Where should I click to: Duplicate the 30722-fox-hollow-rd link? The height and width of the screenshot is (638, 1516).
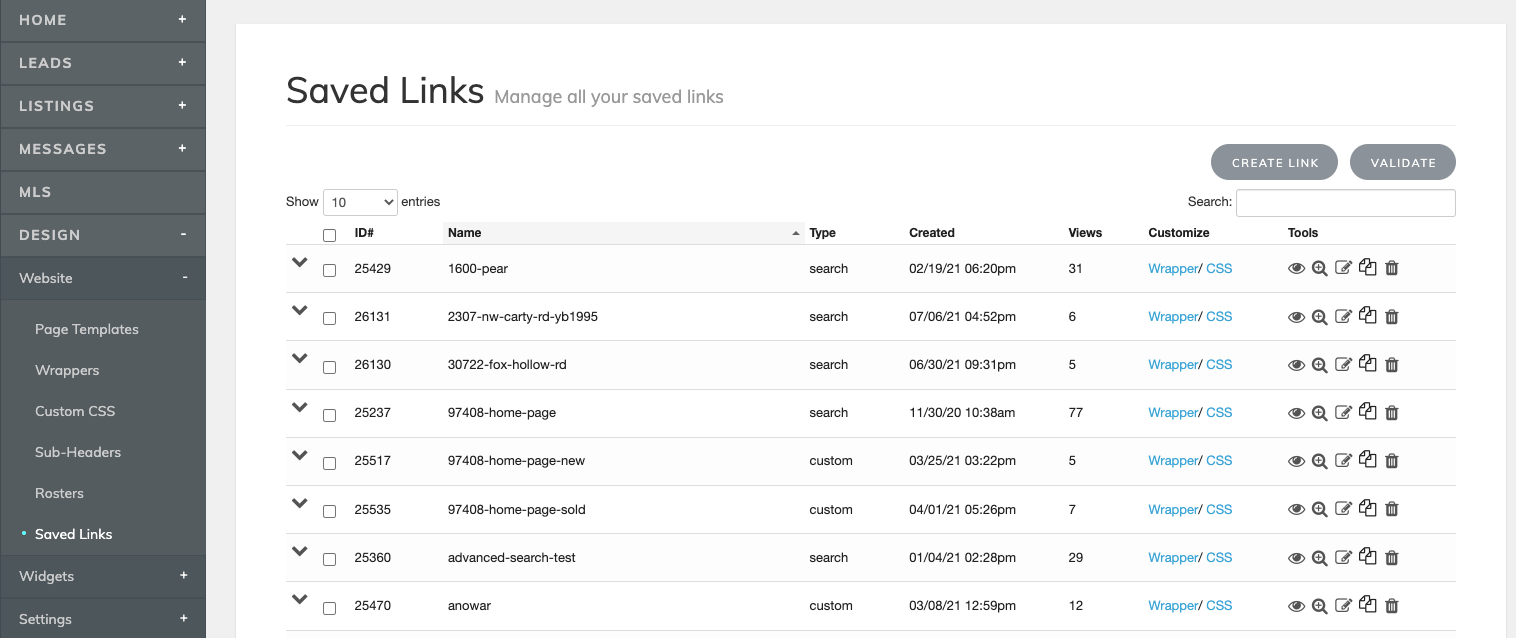point(1367,364)
